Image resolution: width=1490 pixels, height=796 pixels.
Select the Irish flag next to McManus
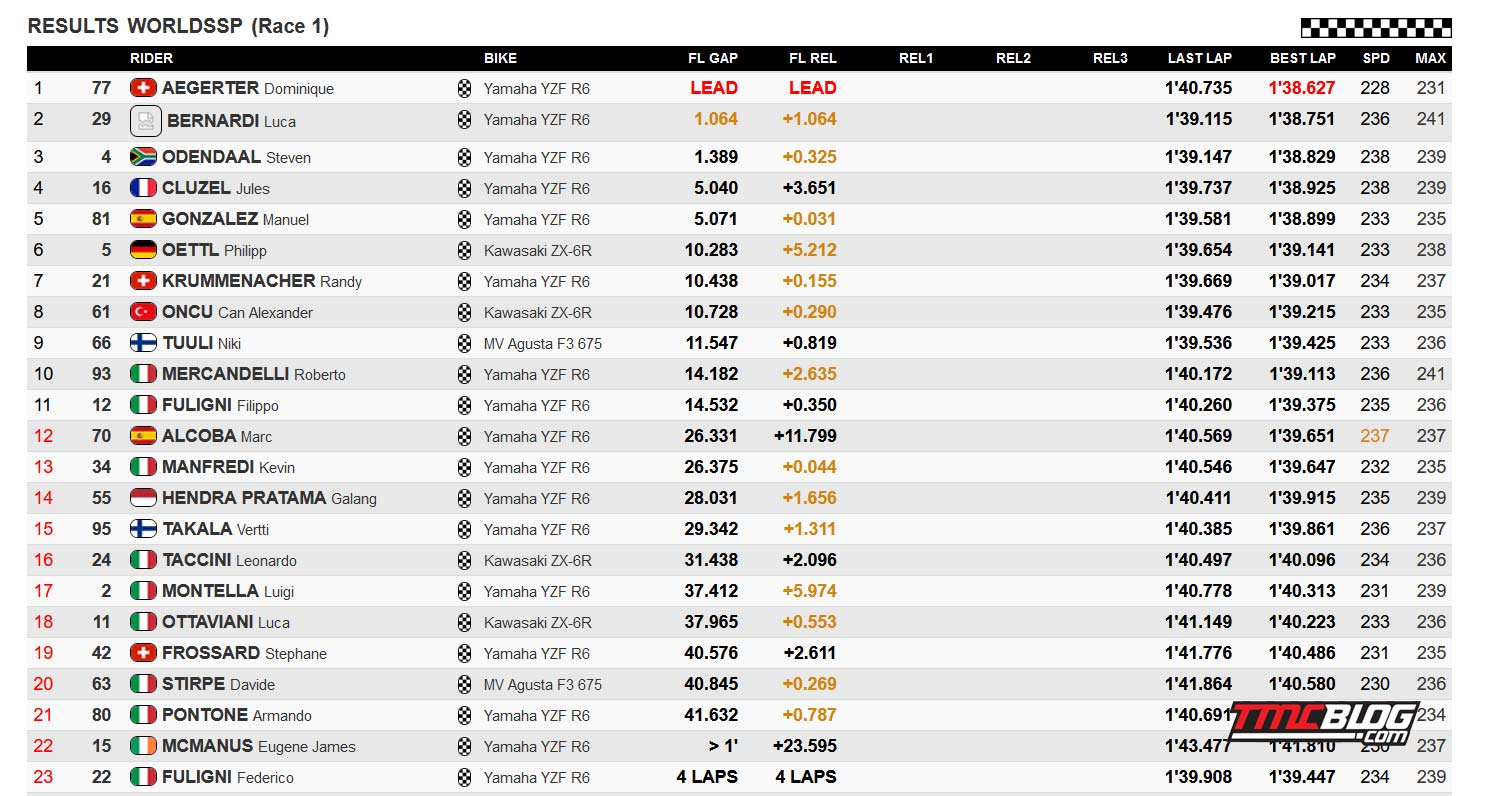click(x=143, y=746)
